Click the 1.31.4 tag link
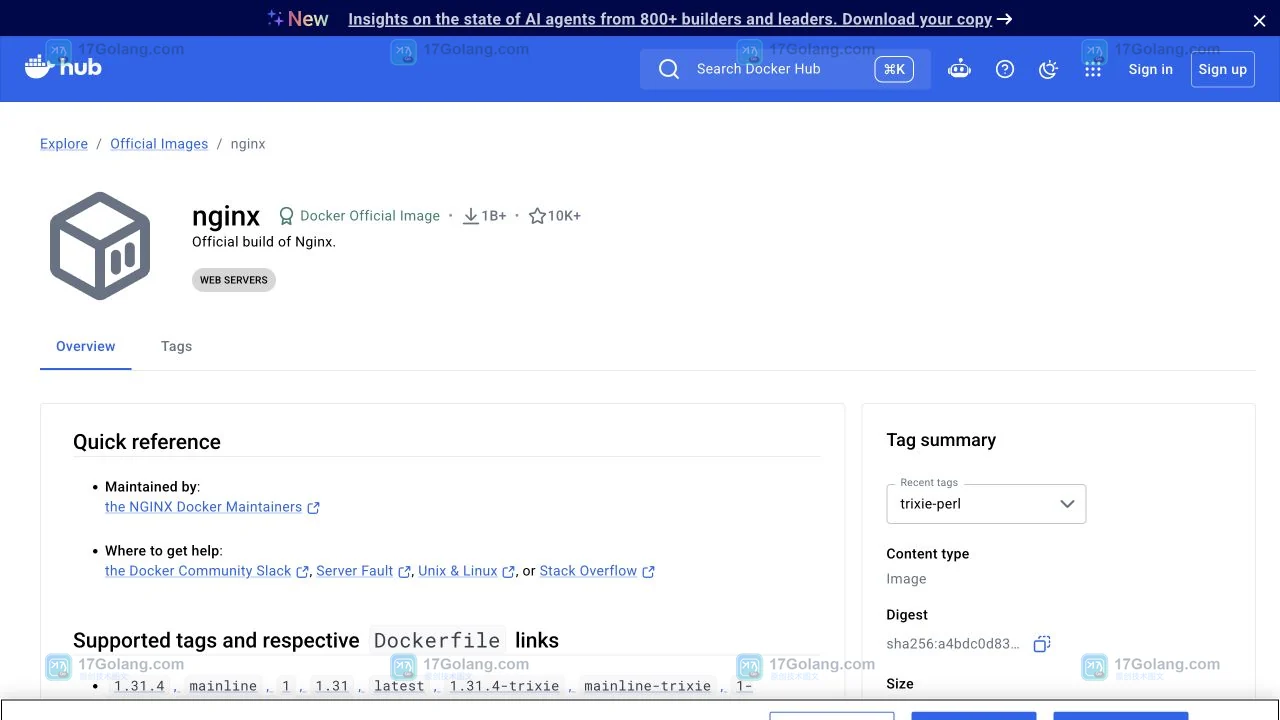 (139, 686)
